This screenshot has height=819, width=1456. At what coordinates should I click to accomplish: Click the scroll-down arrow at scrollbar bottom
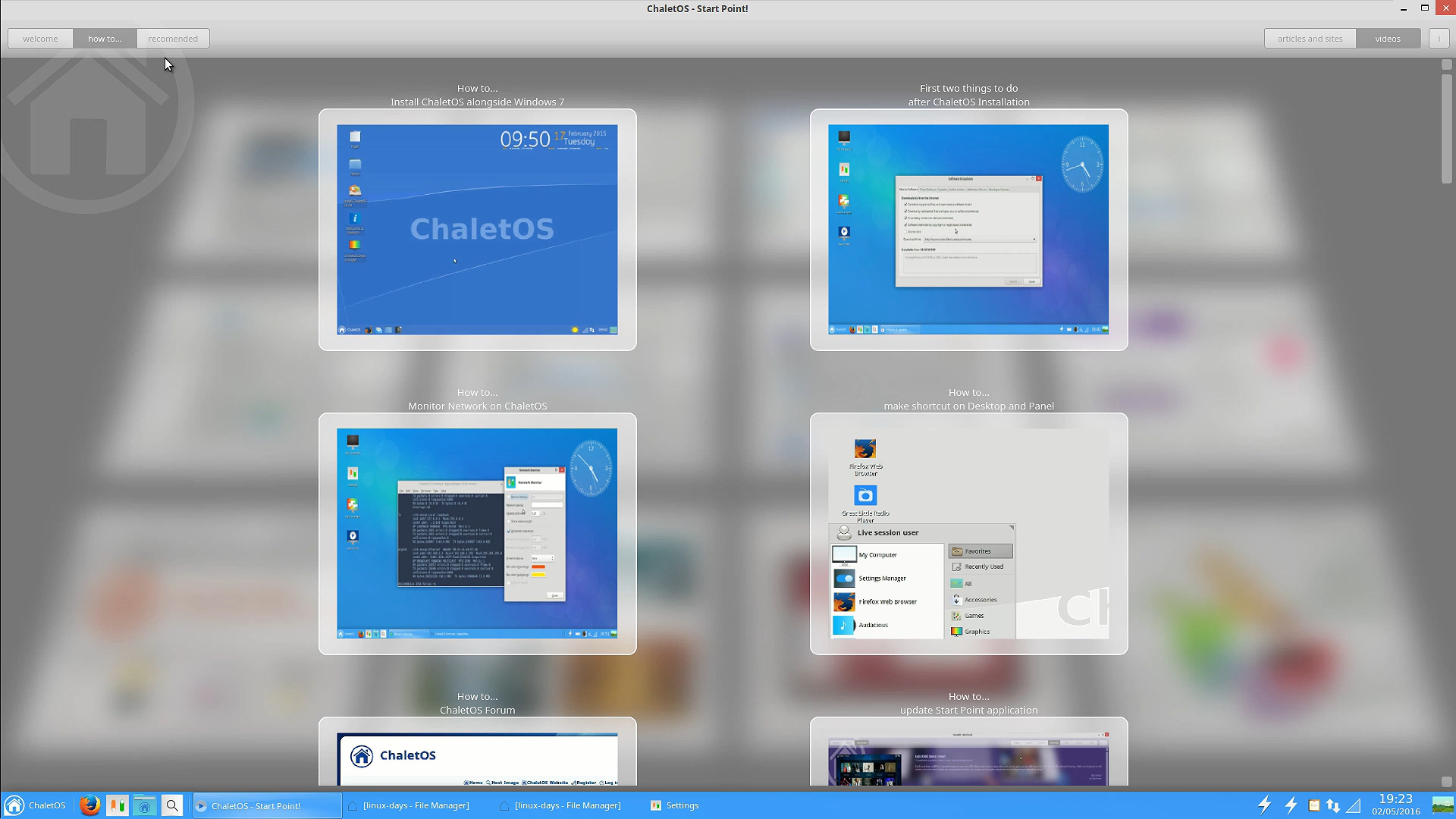(x=1446, y=781)
